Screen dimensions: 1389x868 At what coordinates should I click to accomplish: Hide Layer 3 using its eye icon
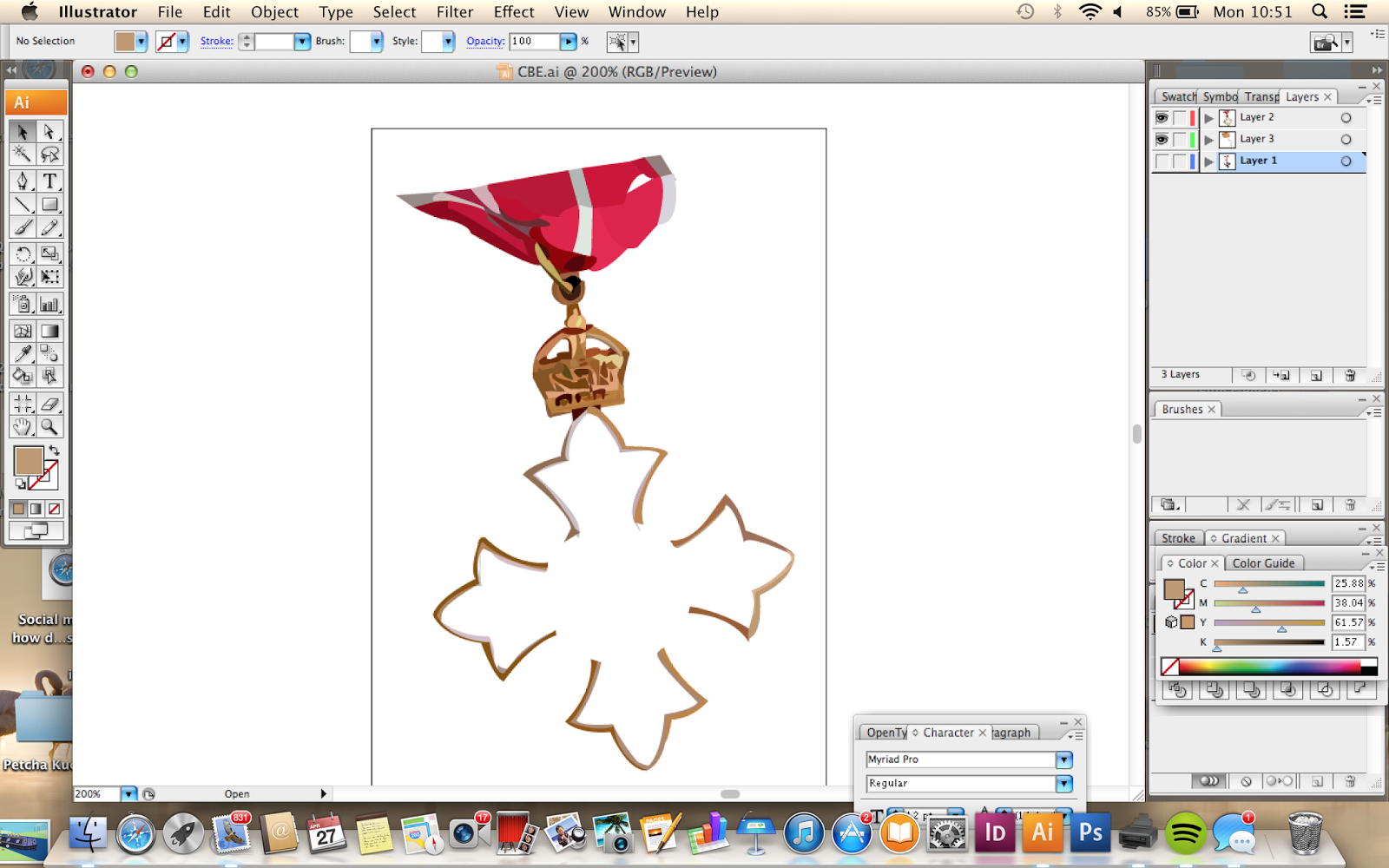coord(1162,139)
